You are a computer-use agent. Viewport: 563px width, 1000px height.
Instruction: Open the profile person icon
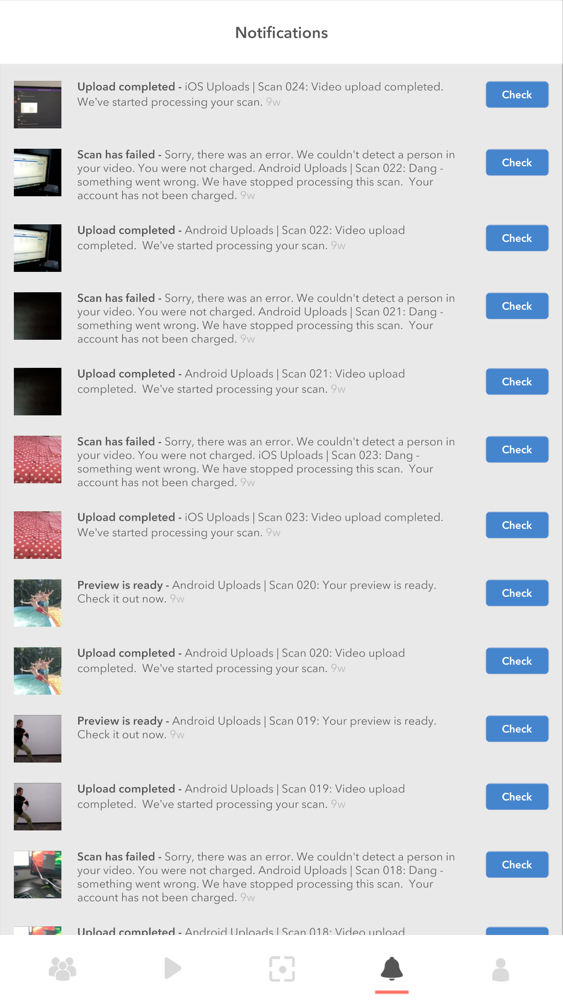click(x=501, y=969)
